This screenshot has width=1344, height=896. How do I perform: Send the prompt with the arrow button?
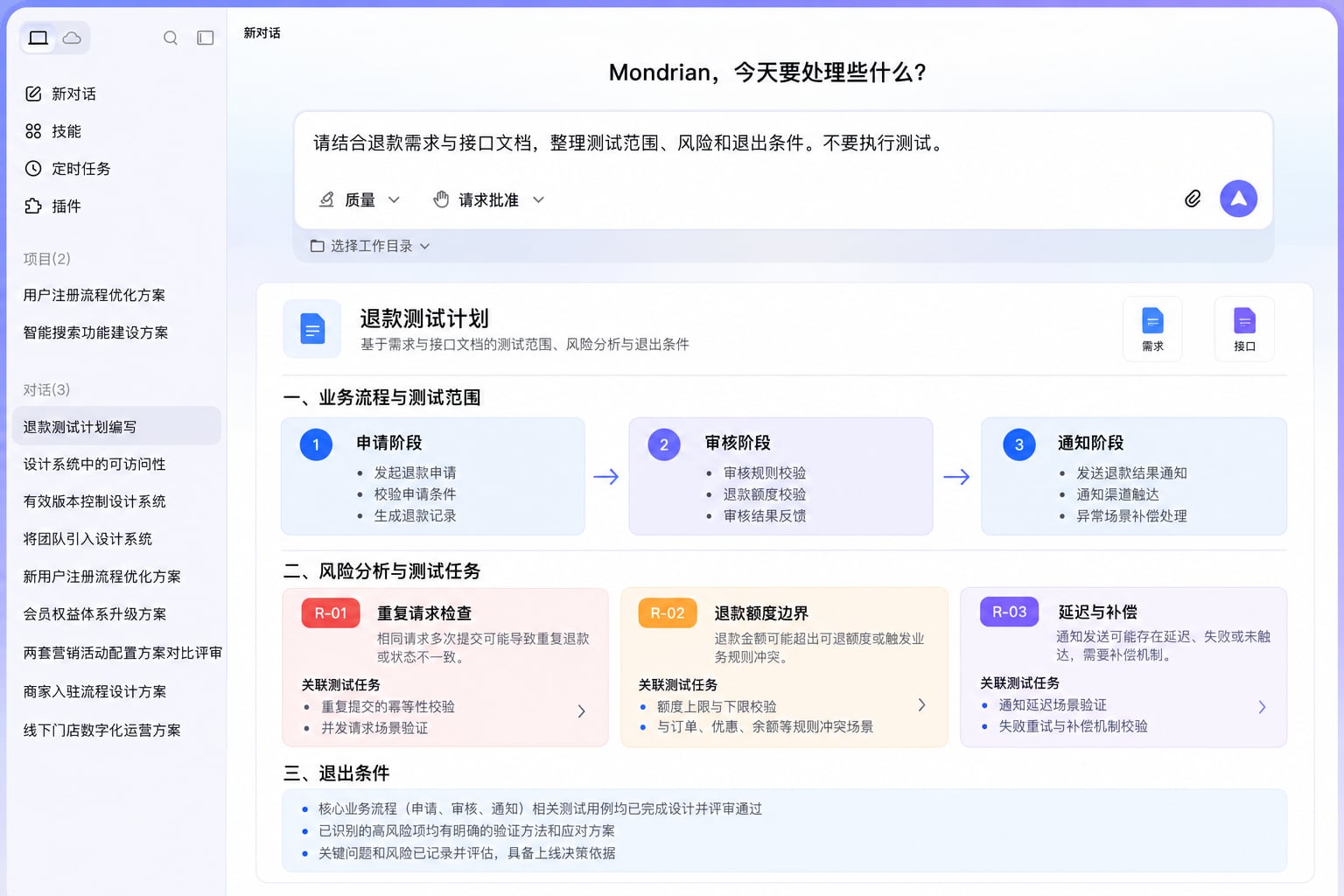(x=1238, y=199)
